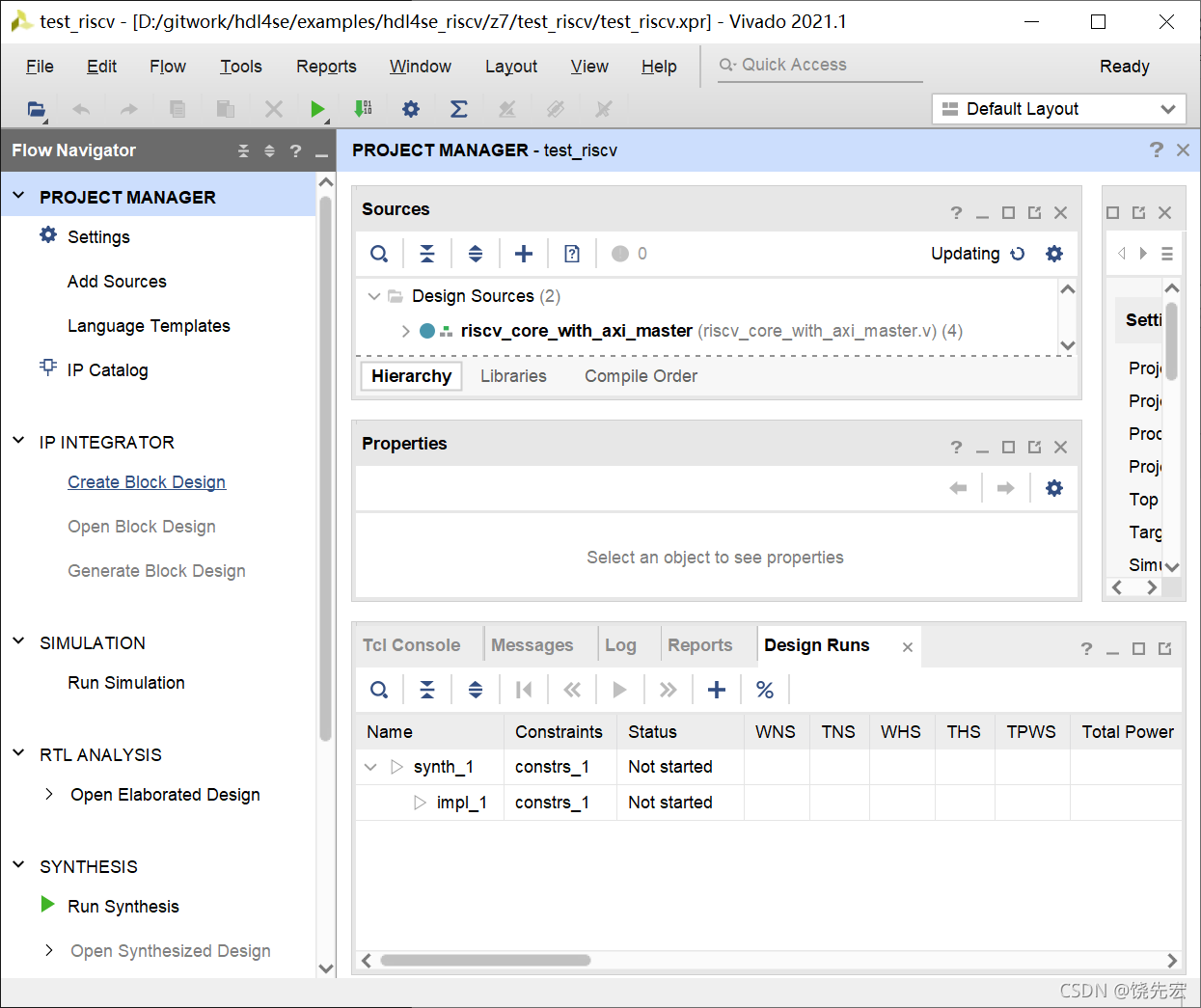This screenshot has height=1008, width=1201.
Task: Switch to the Tcl Console tab
Action: click(x=412, y=645)
